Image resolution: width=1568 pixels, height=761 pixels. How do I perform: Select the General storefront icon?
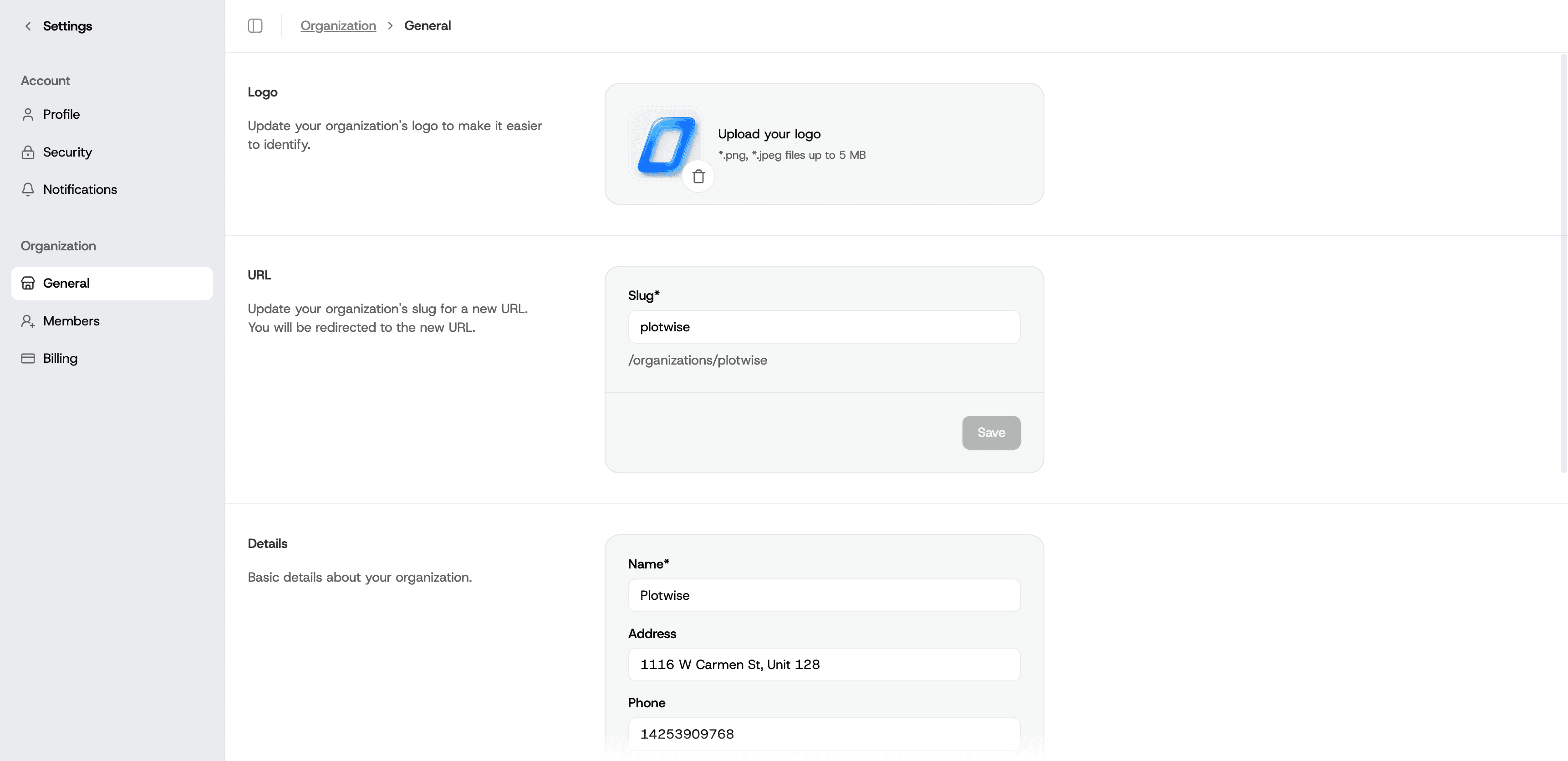point(28,283)
